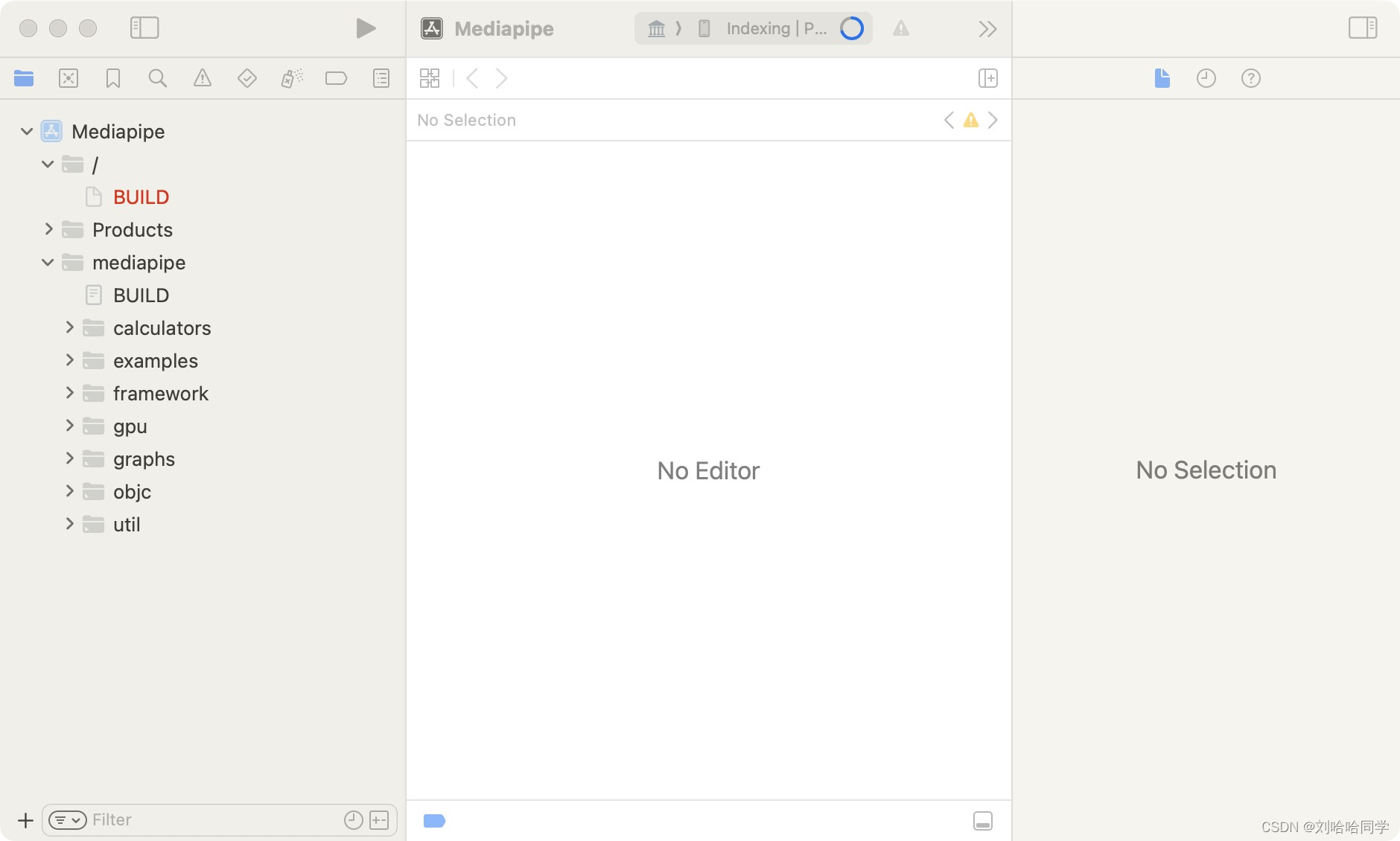Collapse the '/' folder group
The height and width of the screenshot is (841, 1400).
(x=48, y=164)
